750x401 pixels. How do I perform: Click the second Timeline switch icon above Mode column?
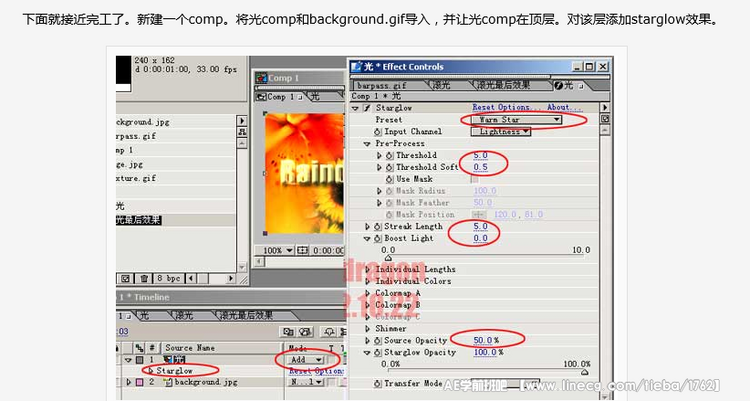(x=305, y=332)
